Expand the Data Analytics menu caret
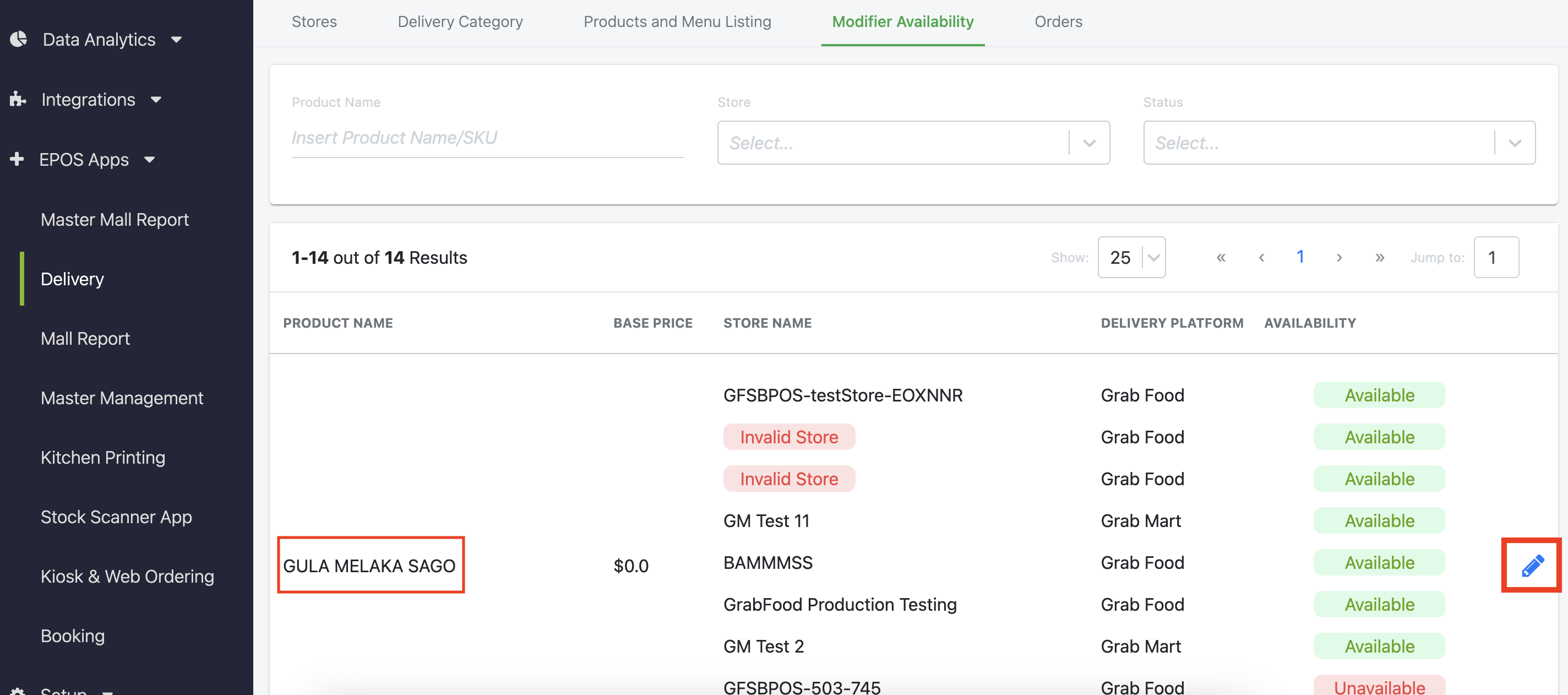1568x695 pixels. pos(177,40)
